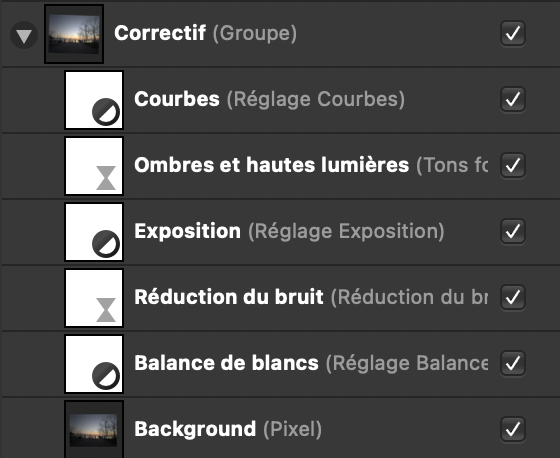Screen dimensions: 560x458
Task: Hide the Background pixel layer
Action: (512, 429)
